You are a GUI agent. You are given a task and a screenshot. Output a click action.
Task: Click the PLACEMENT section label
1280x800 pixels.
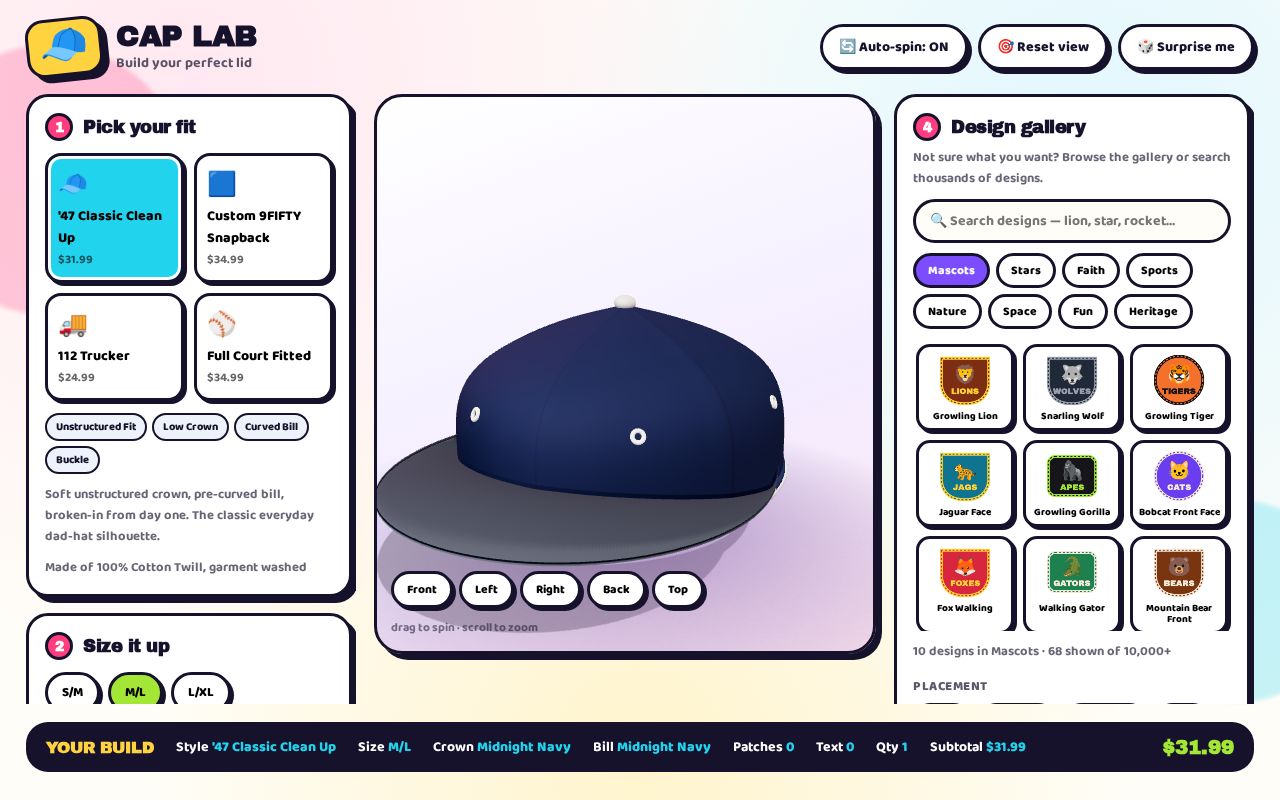tap(950, 686)
